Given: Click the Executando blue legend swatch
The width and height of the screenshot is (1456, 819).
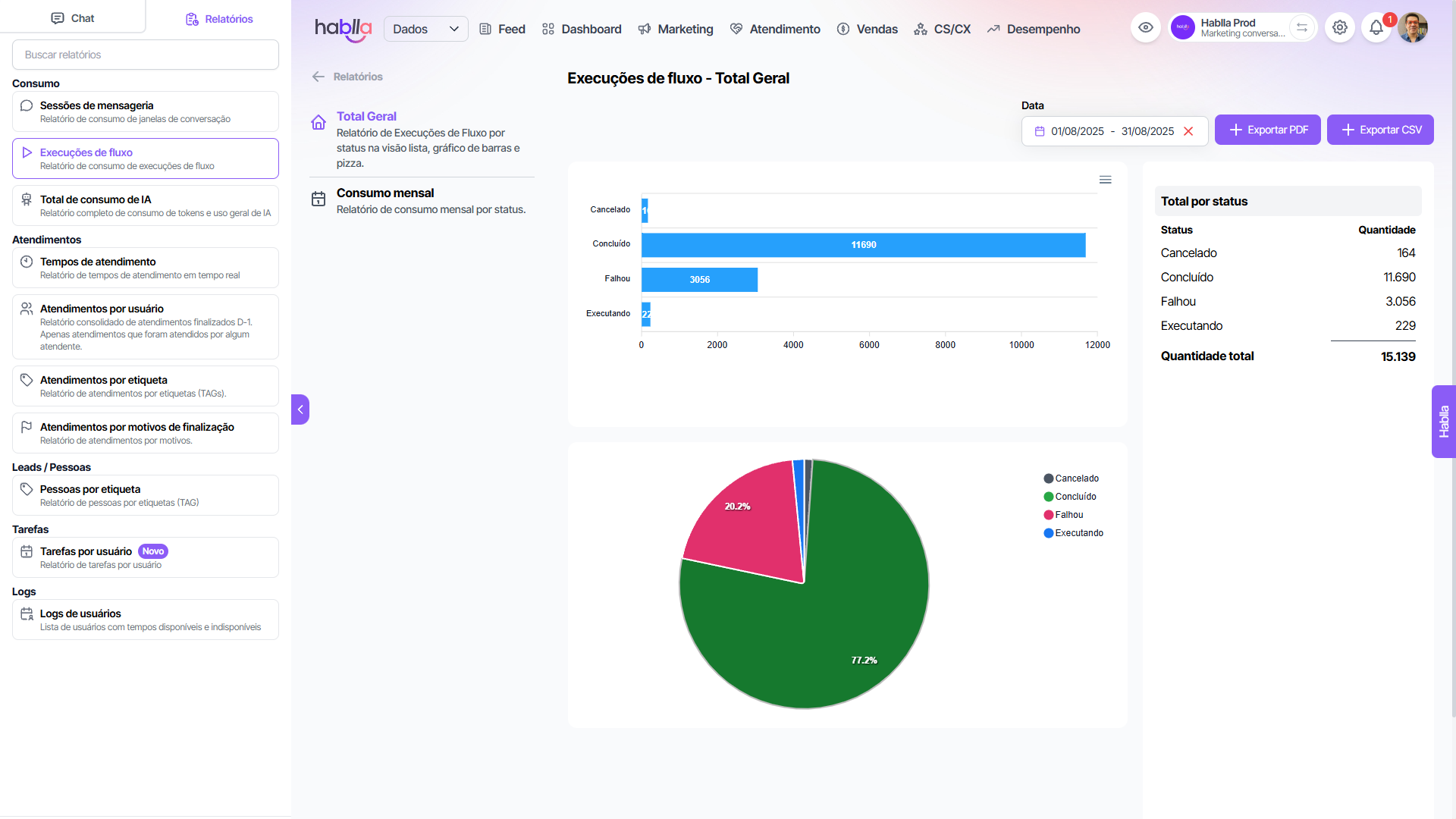Looking at the screenshot, I should [1048, 533].
